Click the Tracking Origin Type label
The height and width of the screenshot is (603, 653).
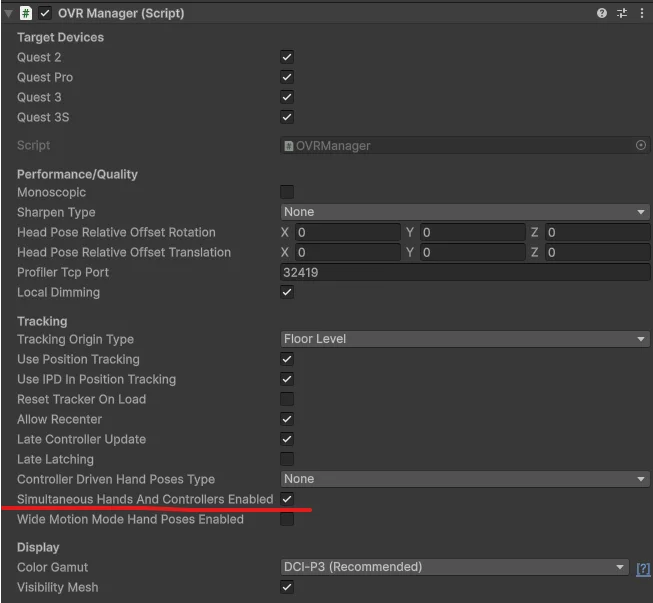tap(75, 339)
